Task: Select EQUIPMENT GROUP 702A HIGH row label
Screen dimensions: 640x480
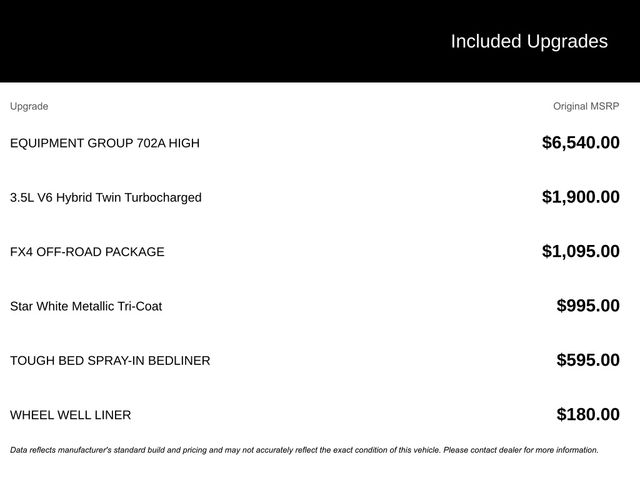Action: click(104, 143)
